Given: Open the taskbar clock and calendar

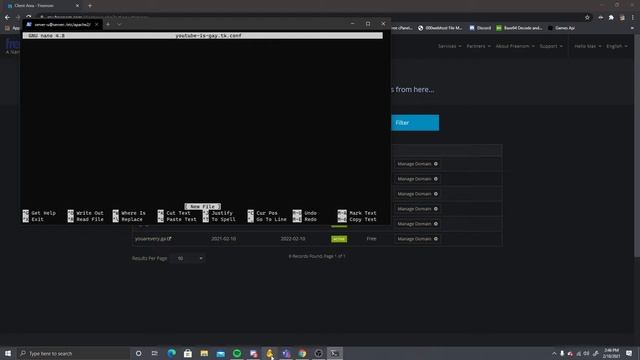Looking at the screenshot, I should click(611, 353).
